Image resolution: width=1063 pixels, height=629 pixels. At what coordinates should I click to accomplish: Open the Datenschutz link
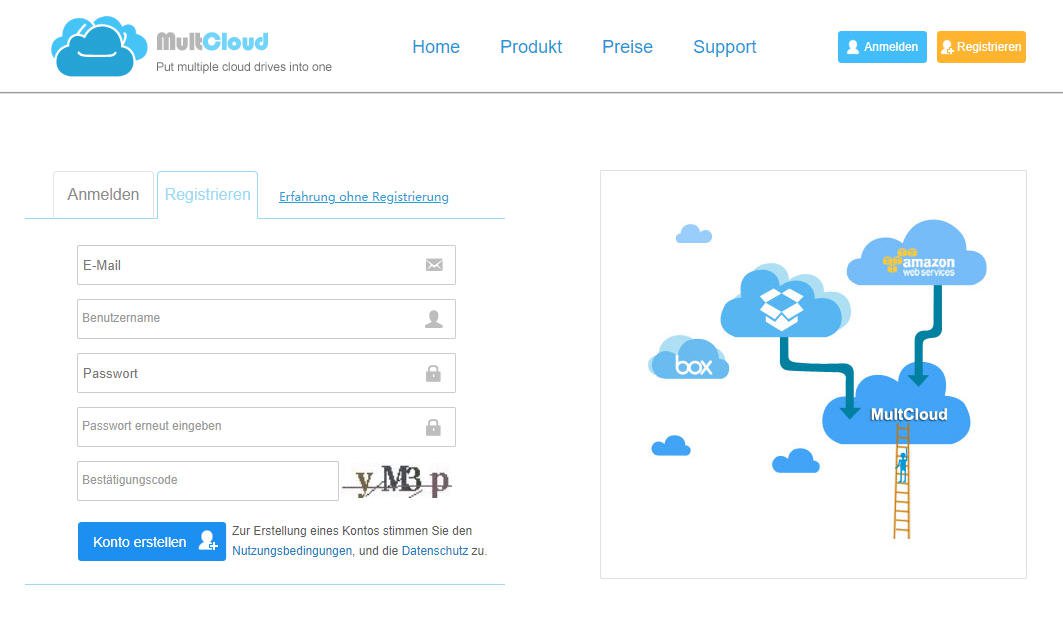435,550
